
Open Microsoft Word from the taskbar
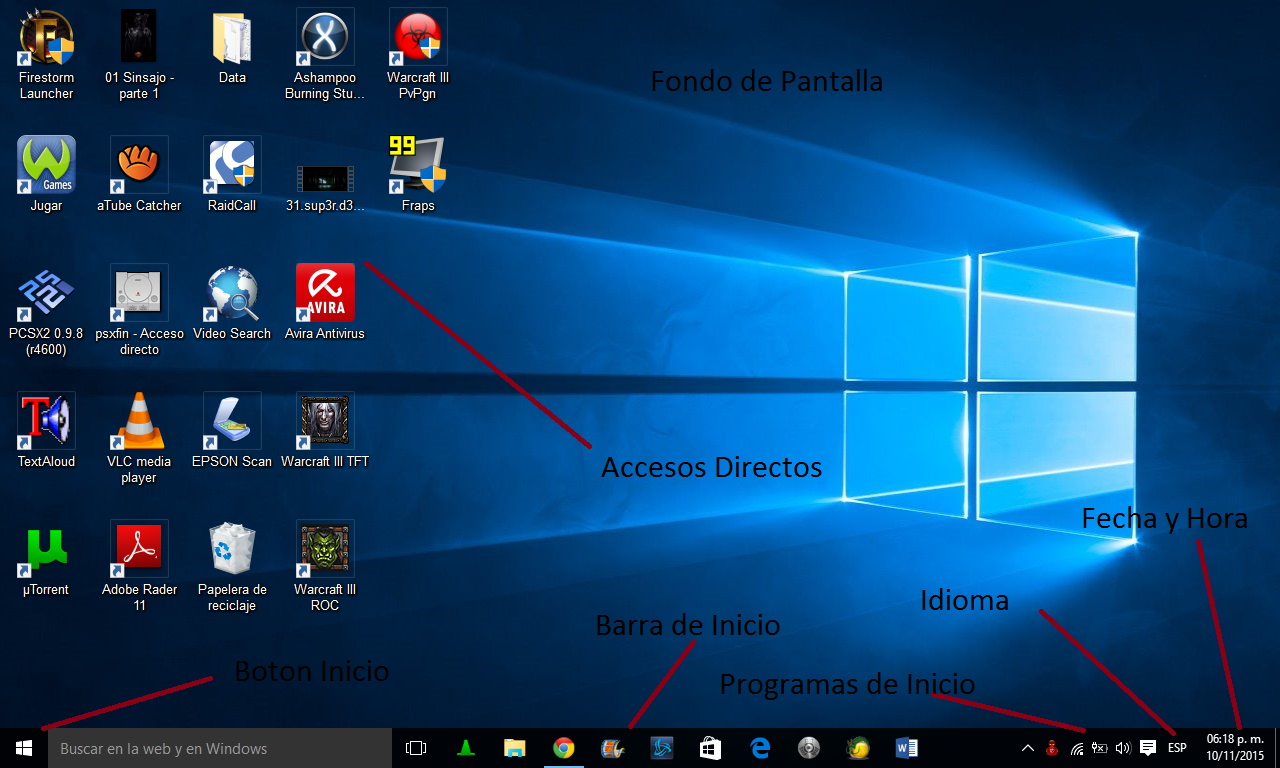[x=906, y=748]
